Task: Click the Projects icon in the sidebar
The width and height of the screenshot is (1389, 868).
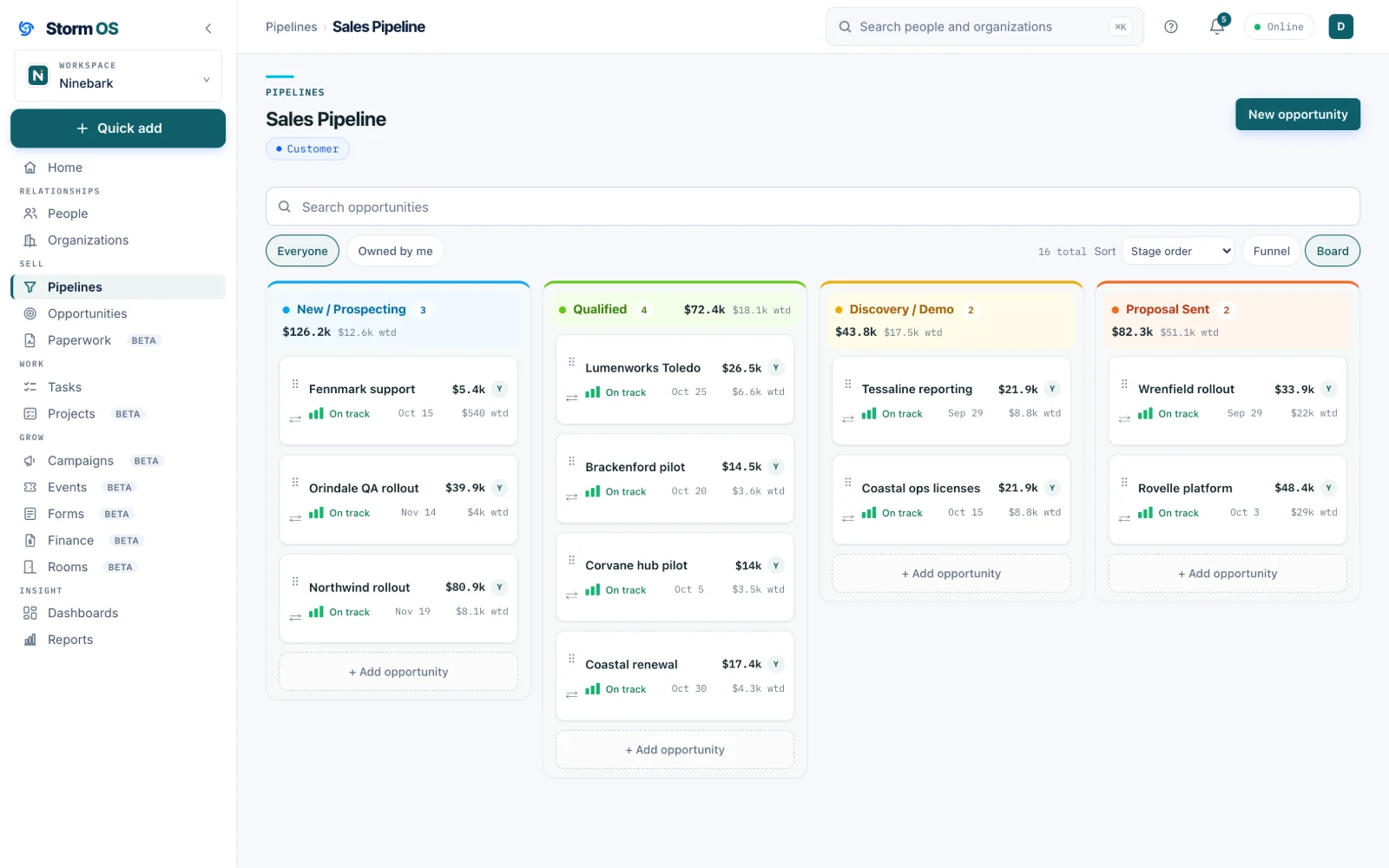Action: 30,414
